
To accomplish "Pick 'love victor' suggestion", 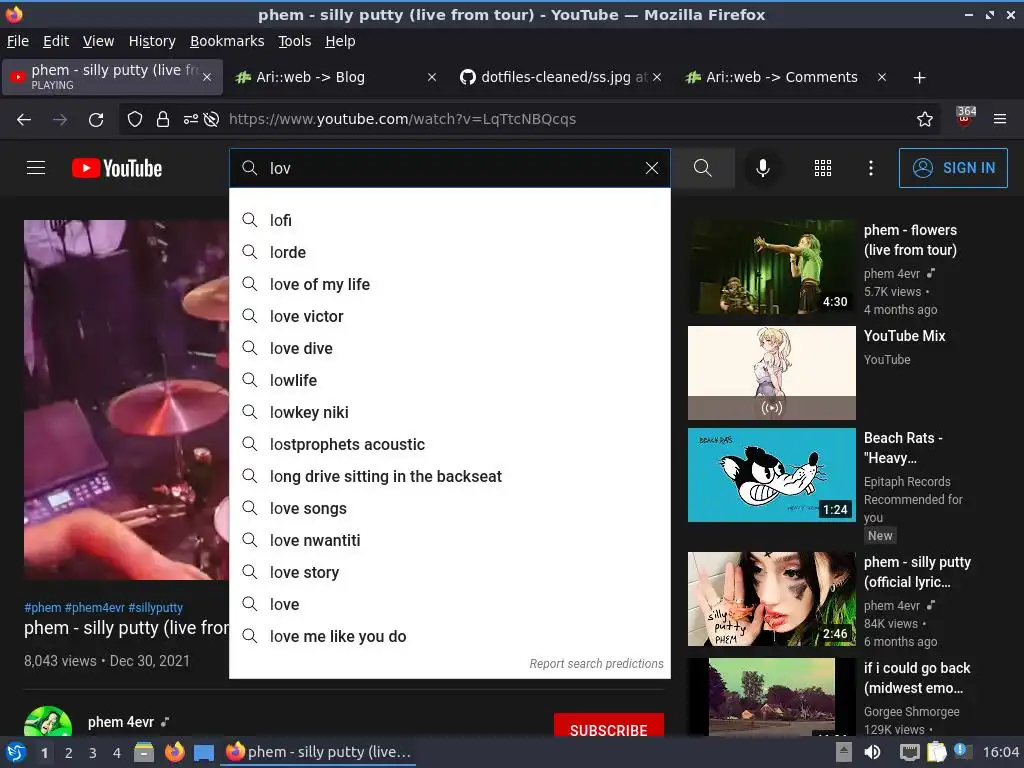I will 449,316.
